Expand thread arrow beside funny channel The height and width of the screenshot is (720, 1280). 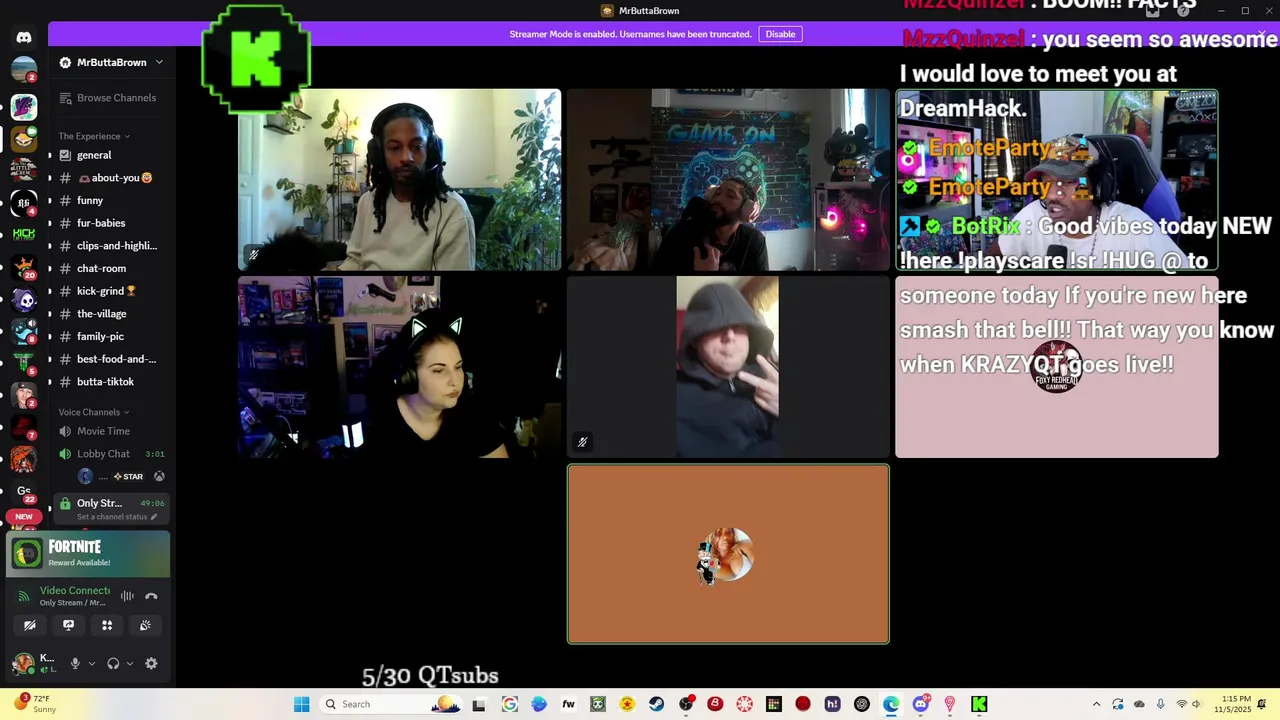[50, 201]
